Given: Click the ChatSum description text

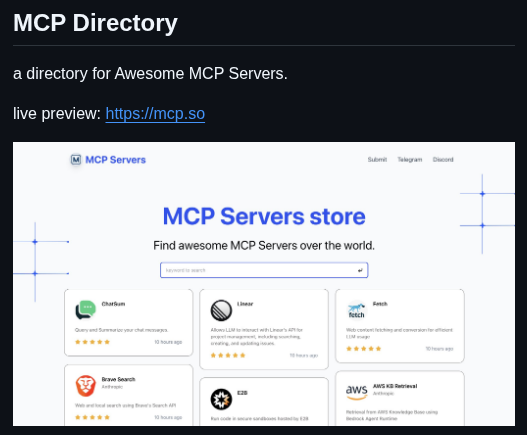Looking at the screenshot, I should pos(121,330).
